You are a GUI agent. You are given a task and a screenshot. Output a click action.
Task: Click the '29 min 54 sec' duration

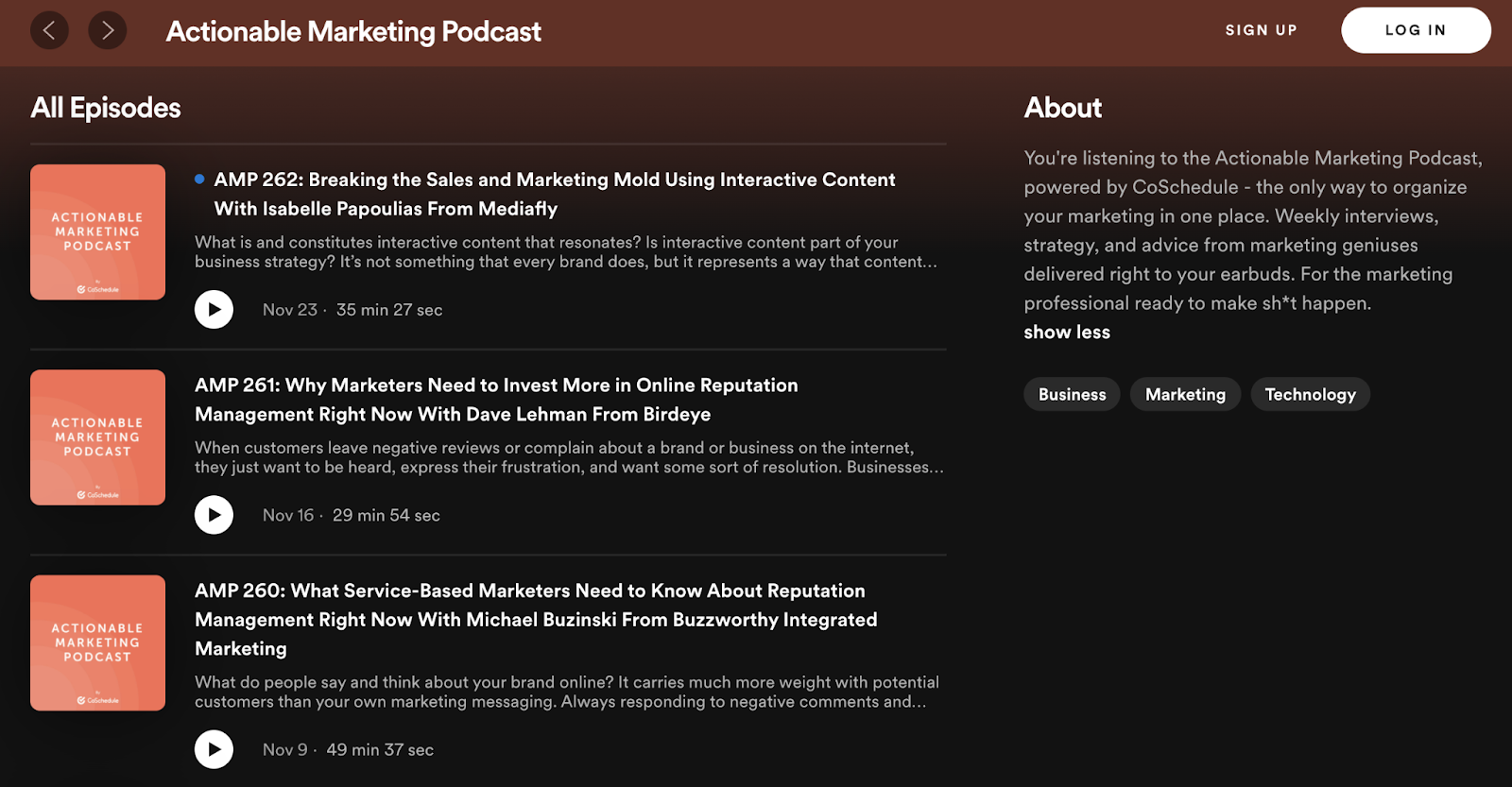tap(387, 515)
